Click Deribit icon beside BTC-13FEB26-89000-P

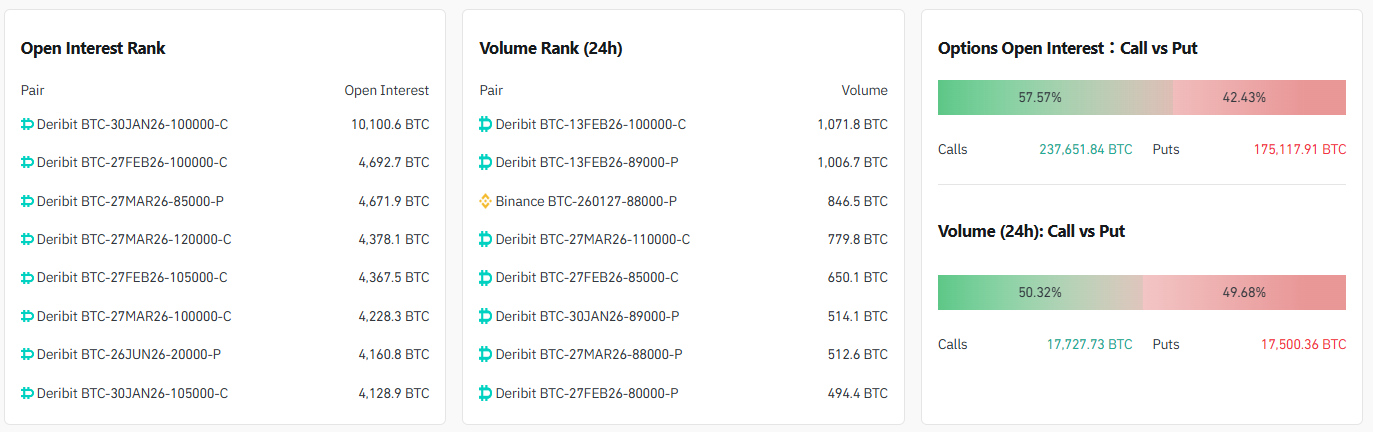pyautogui.click(x=486, y=162)
